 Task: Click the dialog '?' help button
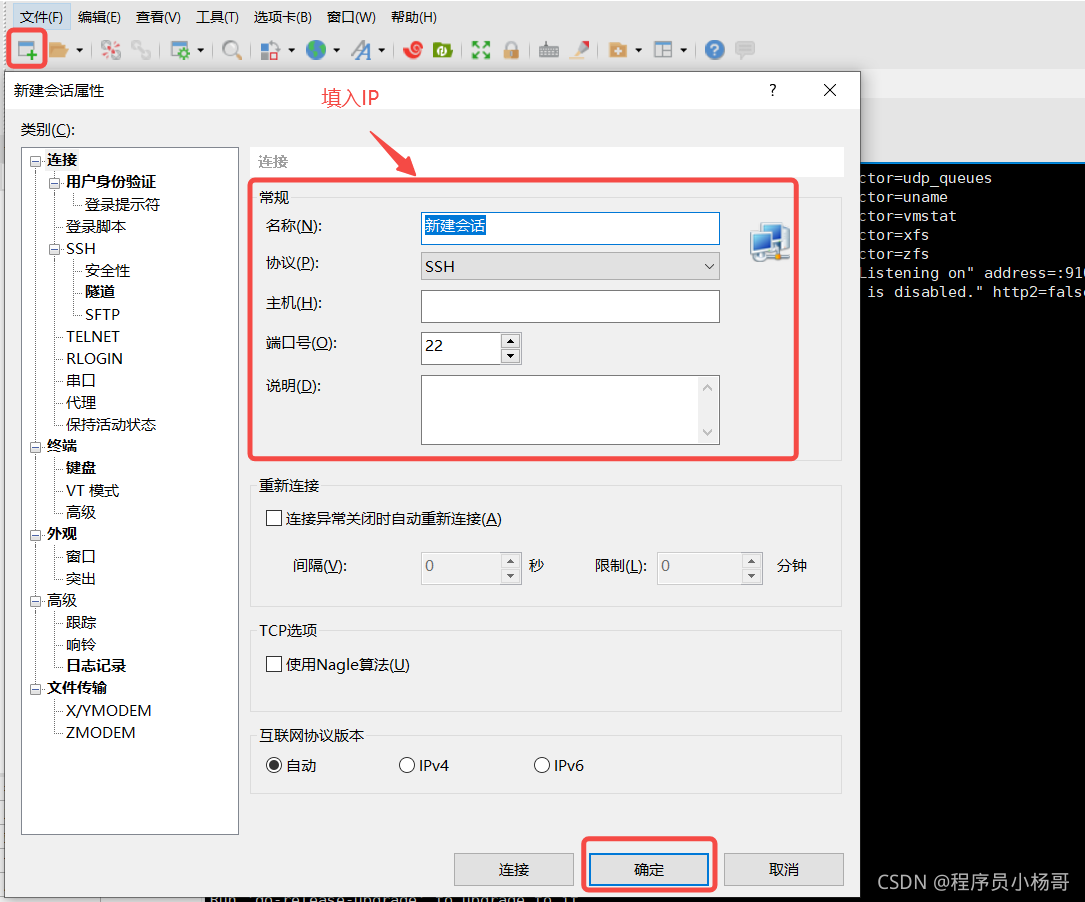[773, 90]
